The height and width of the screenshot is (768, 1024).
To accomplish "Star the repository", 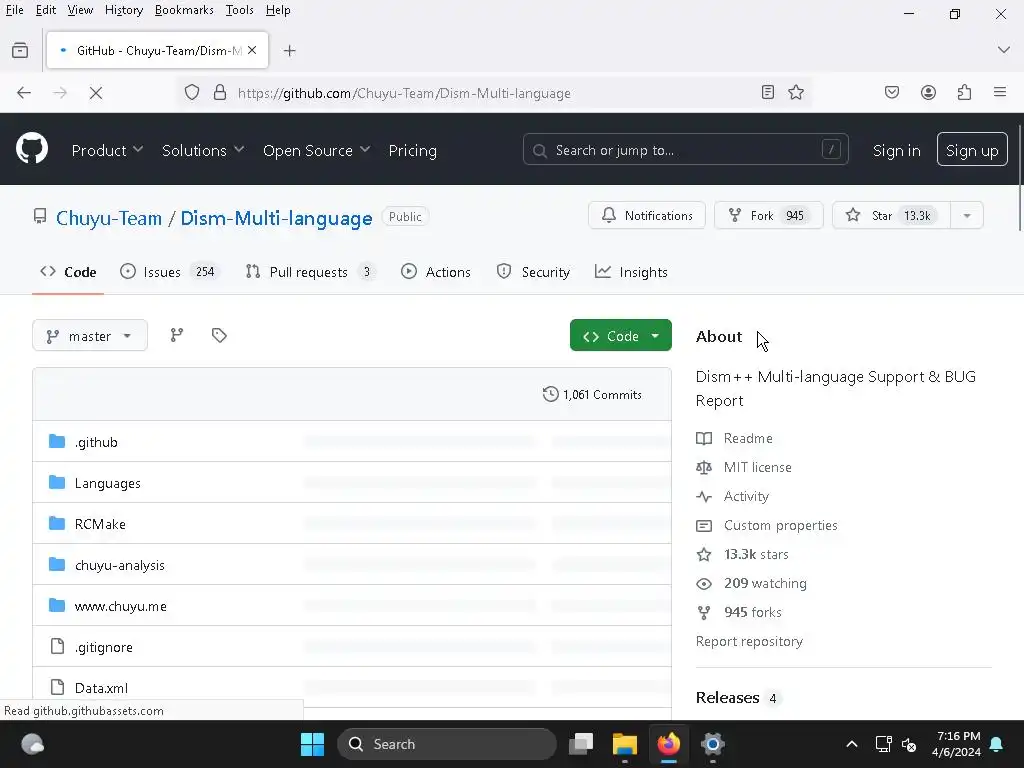I will 891,216.
